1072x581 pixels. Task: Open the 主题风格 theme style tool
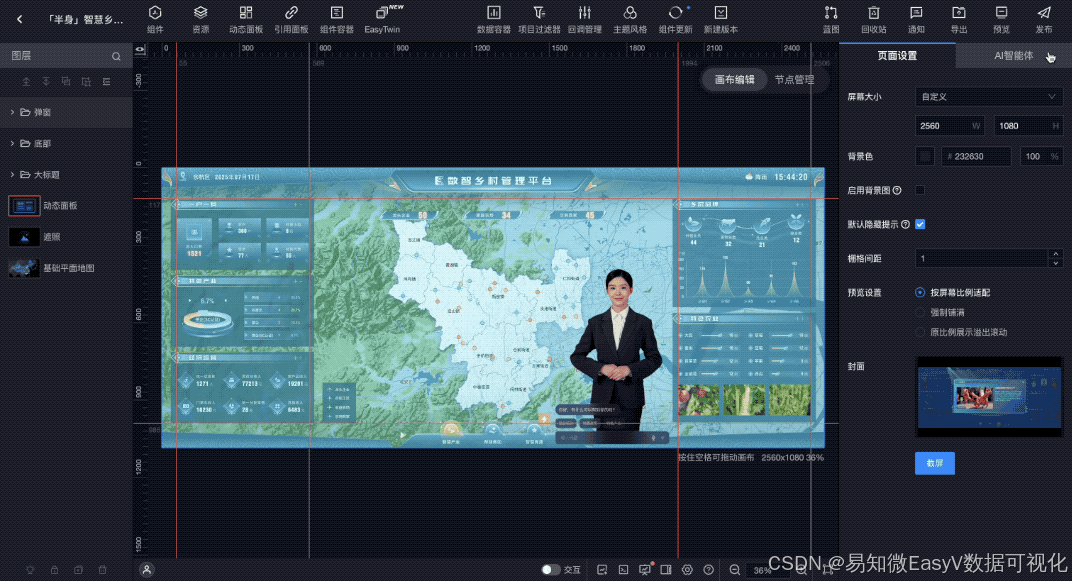point(630,19)
